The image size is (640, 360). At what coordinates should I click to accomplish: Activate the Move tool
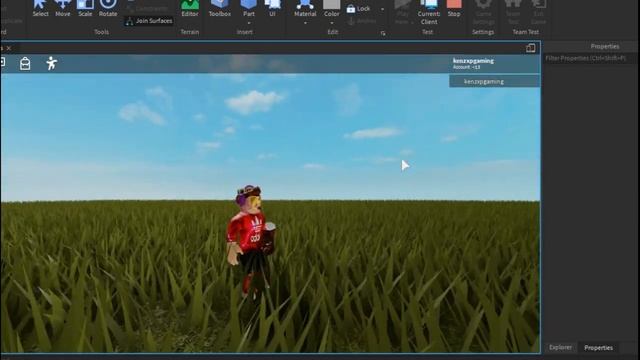pyautogui.click(x=62, y=8)
